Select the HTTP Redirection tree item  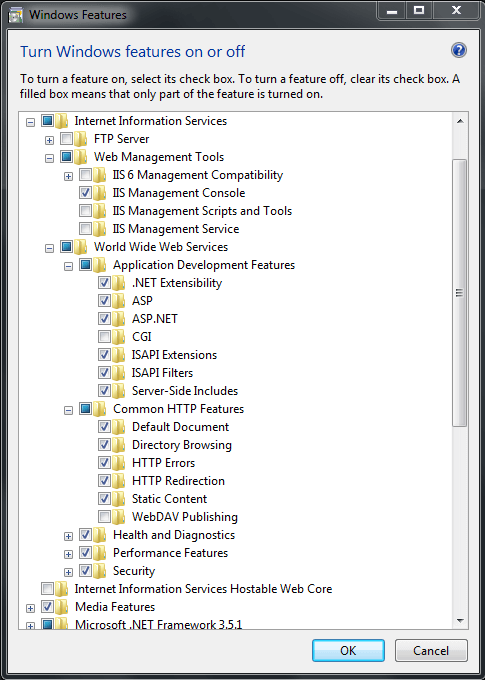[178, 481]
